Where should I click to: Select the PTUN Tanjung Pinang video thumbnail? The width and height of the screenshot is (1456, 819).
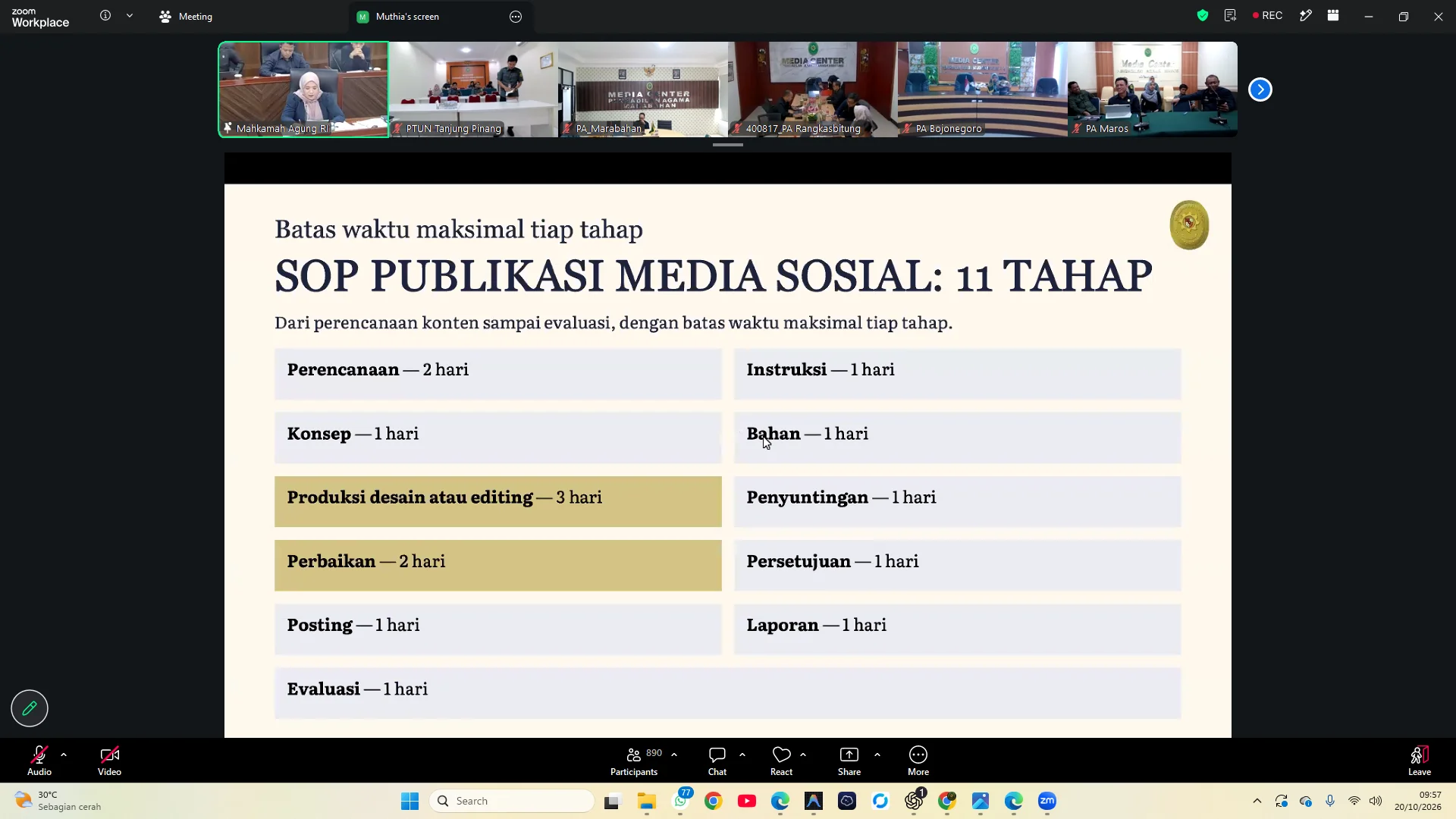[473, 89]
